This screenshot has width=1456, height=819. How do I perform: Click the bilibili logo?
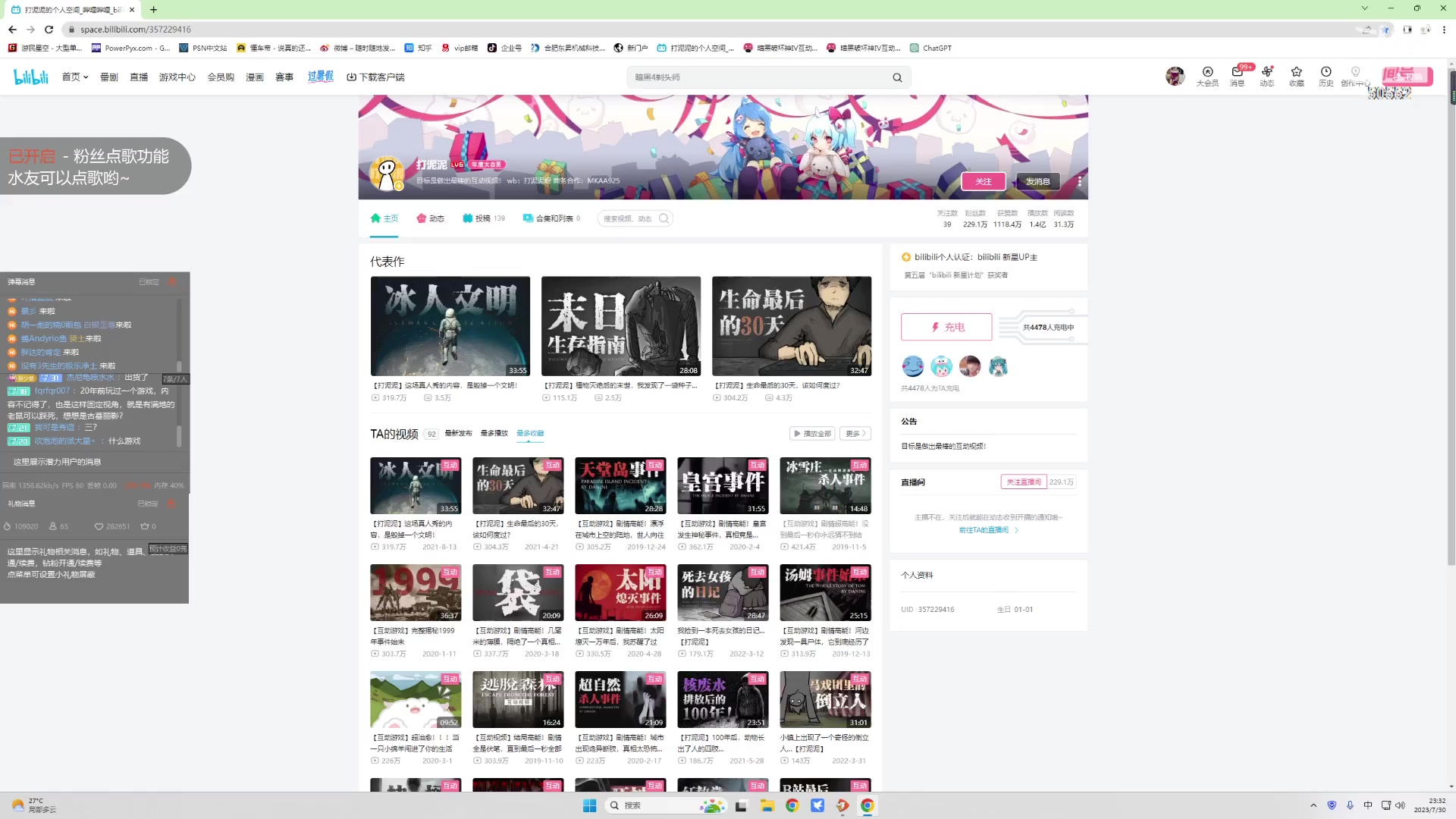tap(31, 77)
